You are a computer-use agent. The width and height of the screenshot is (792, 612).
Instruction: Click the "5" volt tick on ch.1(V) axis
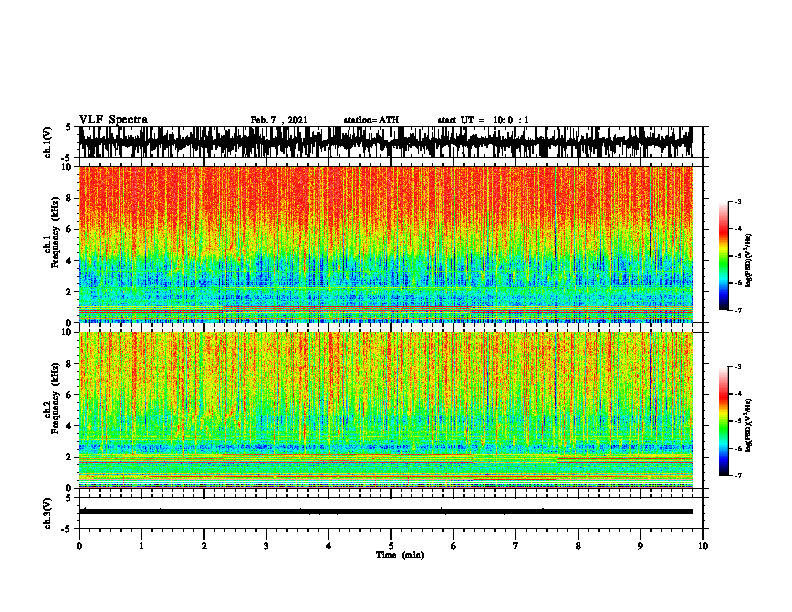(69, 128)
